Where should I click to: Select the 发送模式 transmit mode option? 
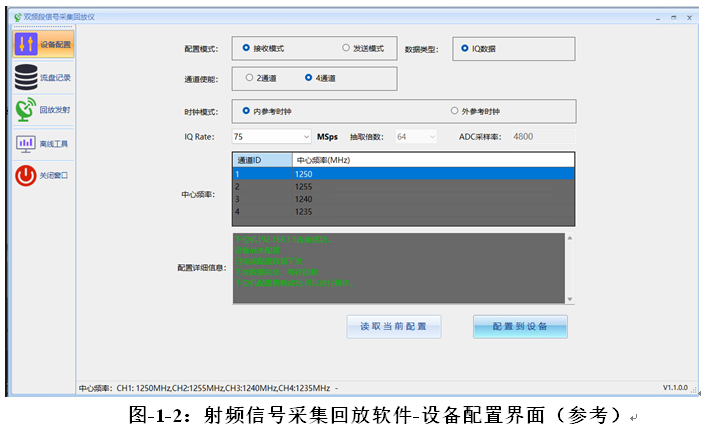(346, 48)
